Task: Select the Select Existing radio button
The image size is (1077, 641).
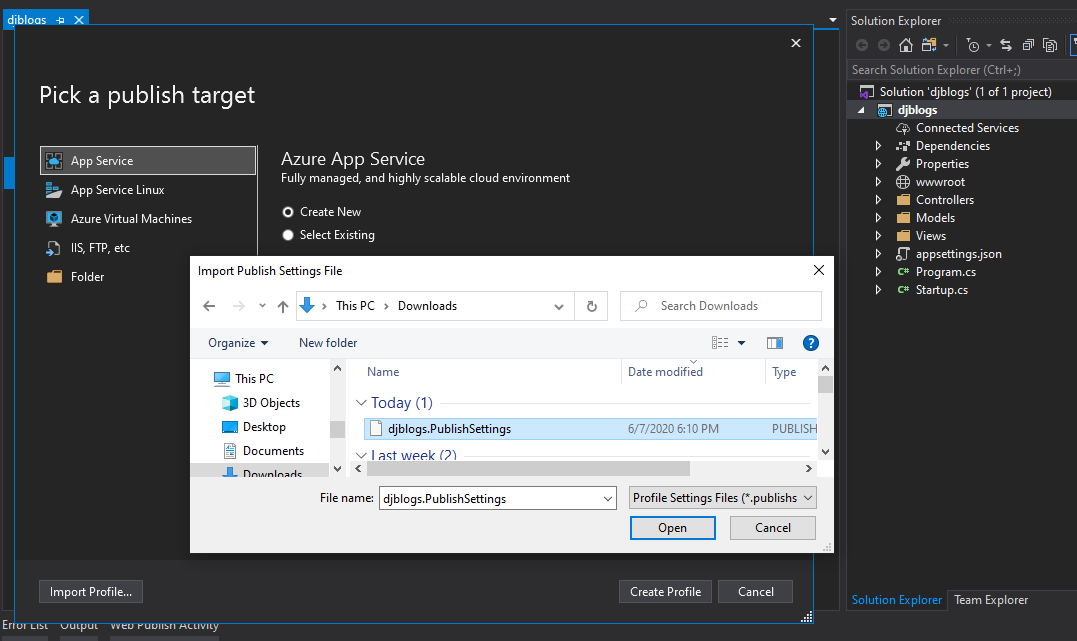Action: tap(288, 235)
